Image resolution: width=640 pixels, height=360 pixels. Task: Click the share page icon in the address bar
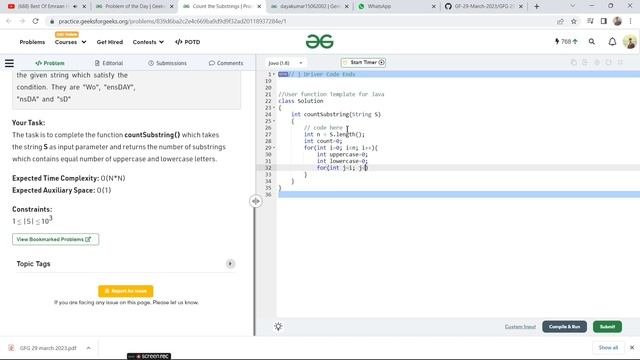560,21
